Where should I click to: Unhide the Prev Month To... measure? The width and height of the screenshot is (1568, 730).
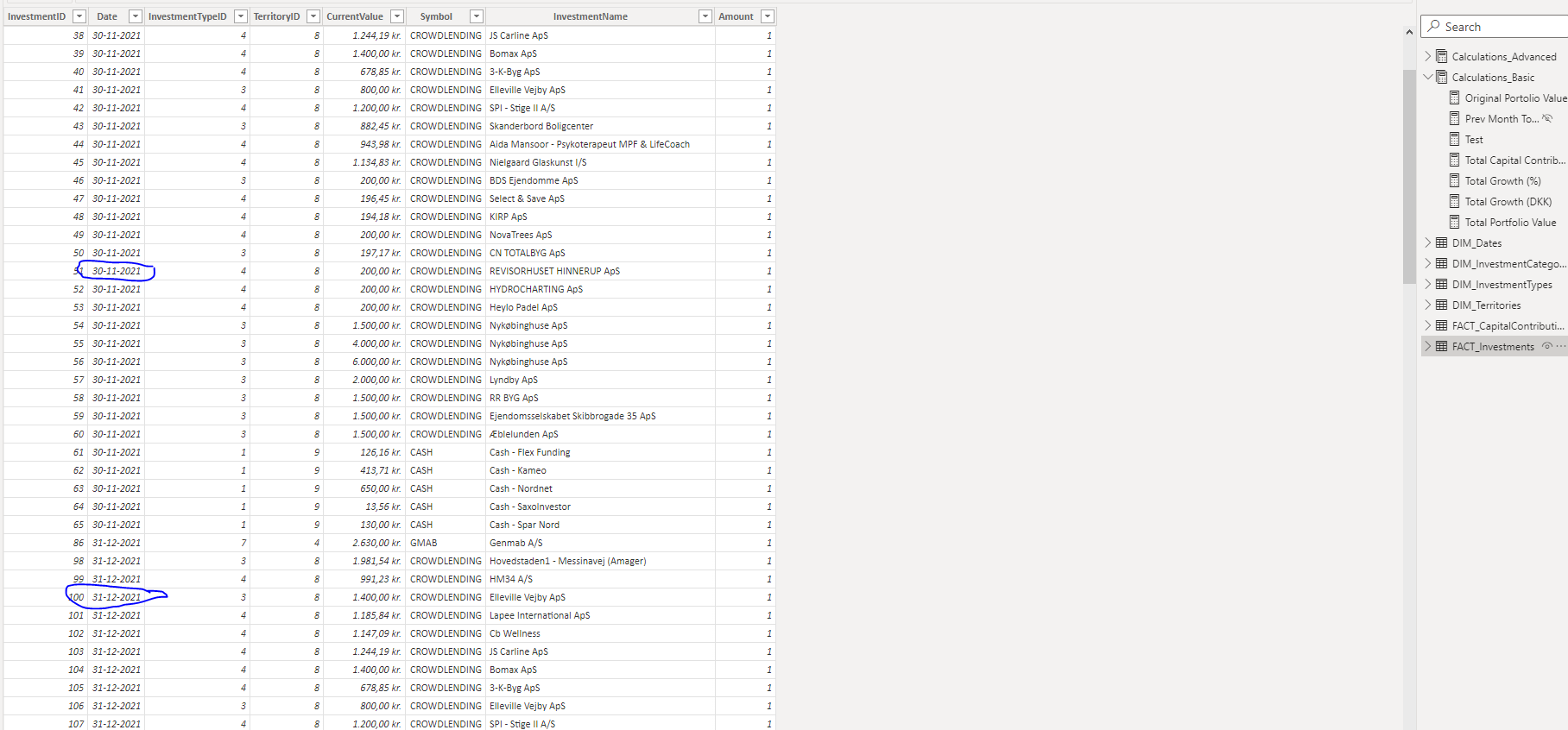(1547, 118)
